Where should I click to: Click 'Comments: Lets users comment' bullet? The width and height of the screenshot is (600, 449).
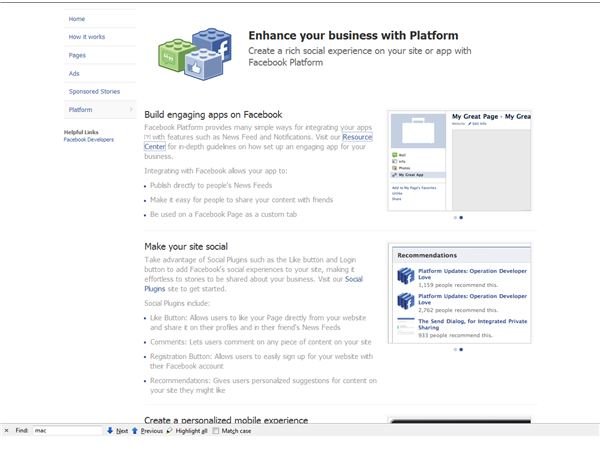pos(261,342)
